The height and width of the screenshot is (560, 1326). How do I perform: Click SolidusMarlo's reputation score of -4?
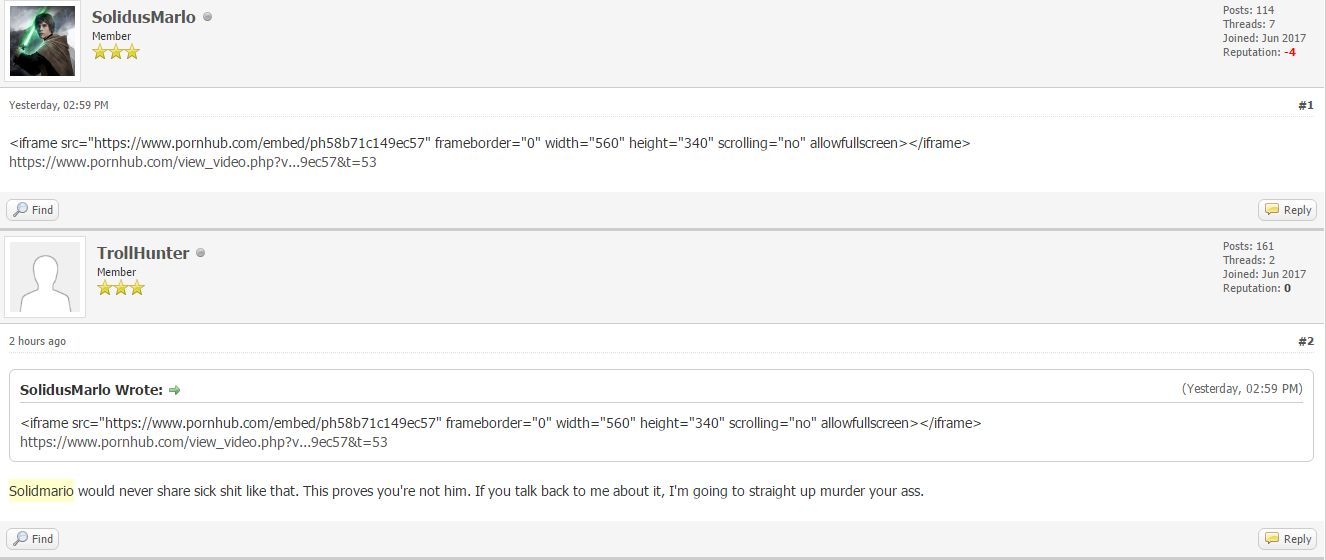pos(1290,52)
